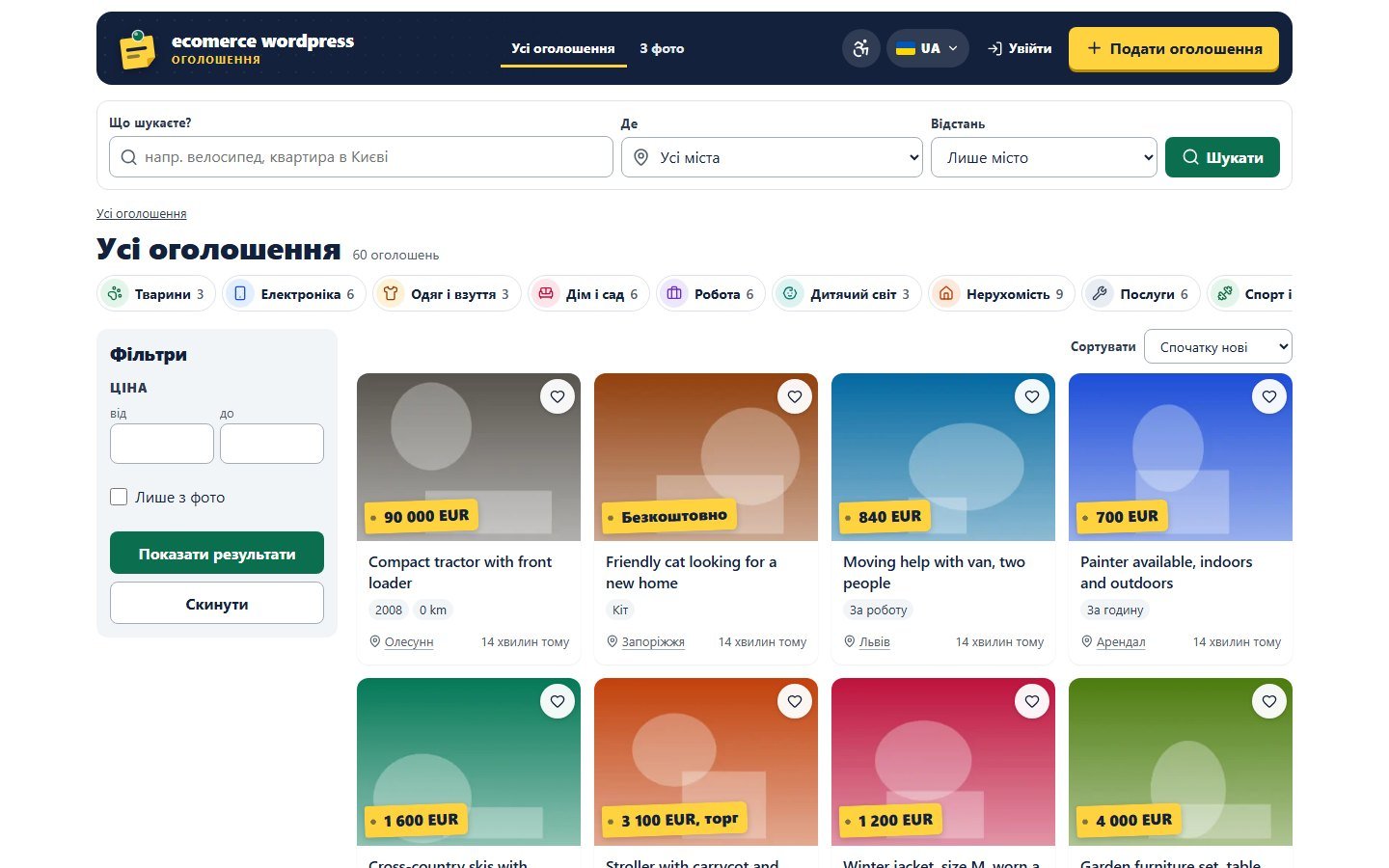The height and width of the screenshot is (868, 1389).
Task: Click the Електроніка category phone icon
Action: pyautogui.click(x=240, y=293)
